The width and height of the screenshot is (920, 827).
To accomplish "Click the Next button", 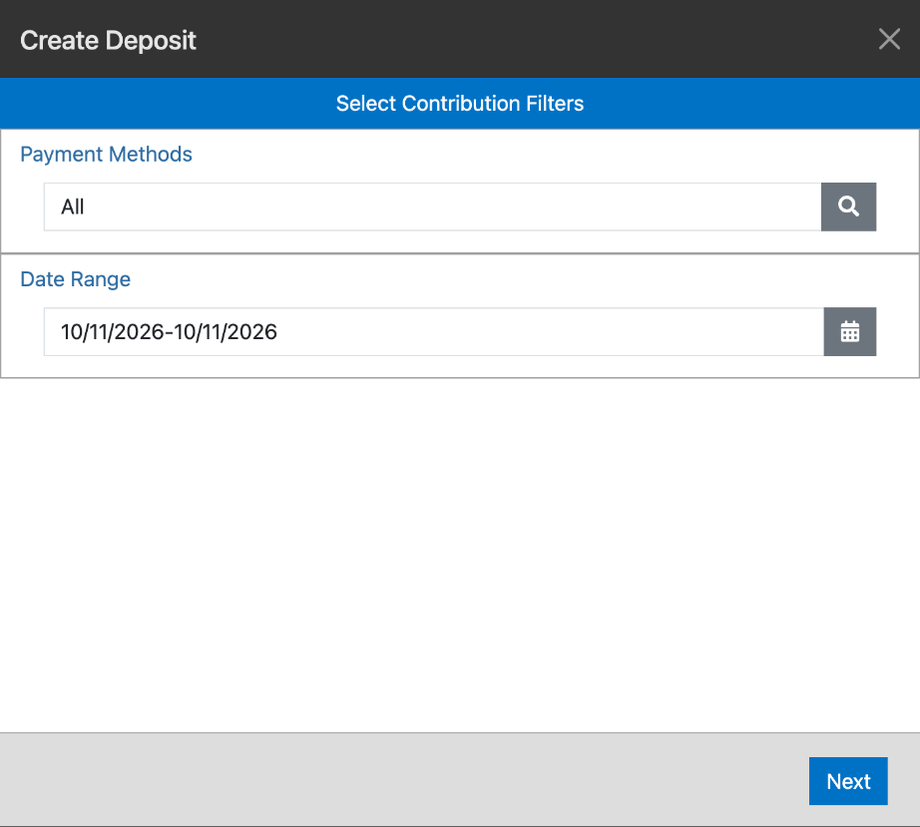I will (x=848, y=781).
